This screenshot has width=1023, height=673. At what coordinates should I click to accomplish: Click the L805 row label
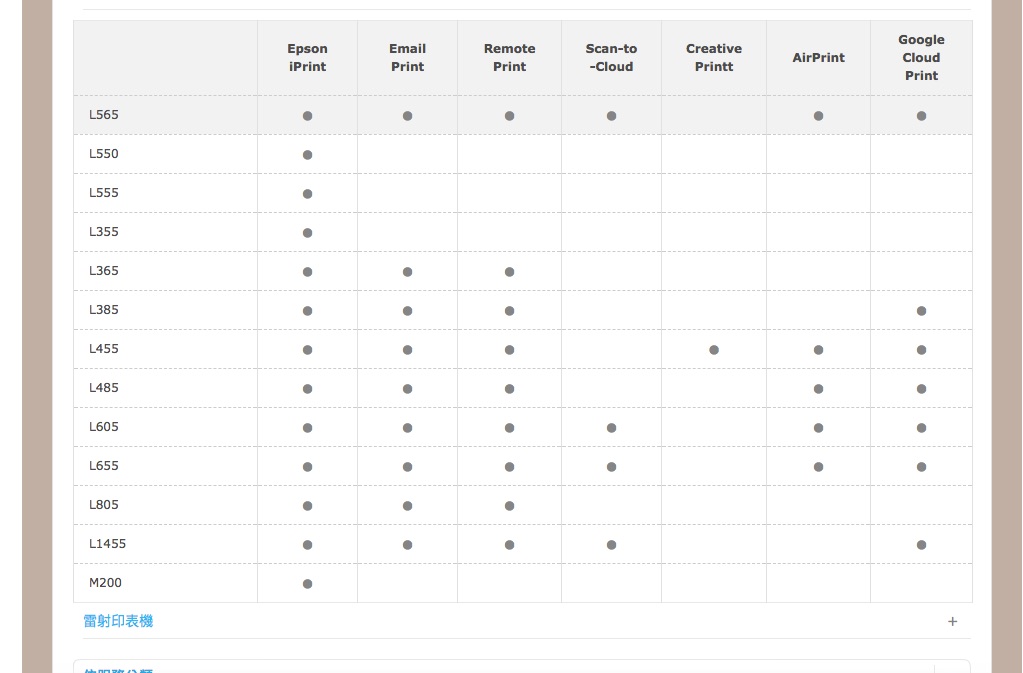click(104, 505)
